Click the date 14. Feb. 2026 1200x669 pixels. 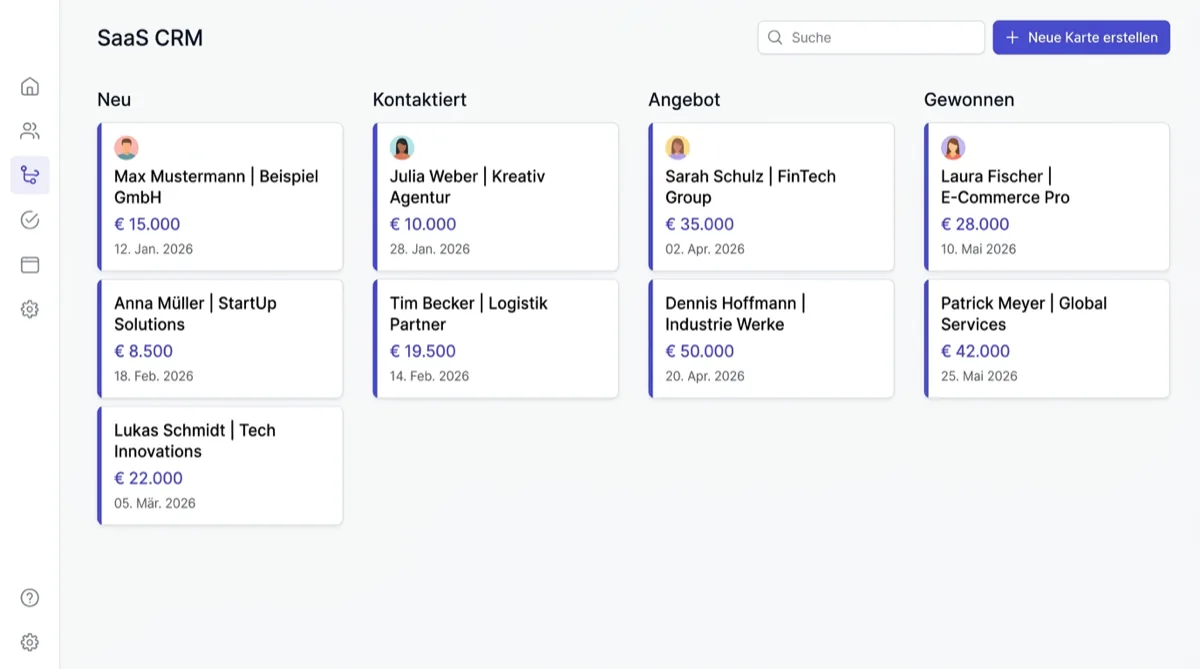tap(429, 376)
